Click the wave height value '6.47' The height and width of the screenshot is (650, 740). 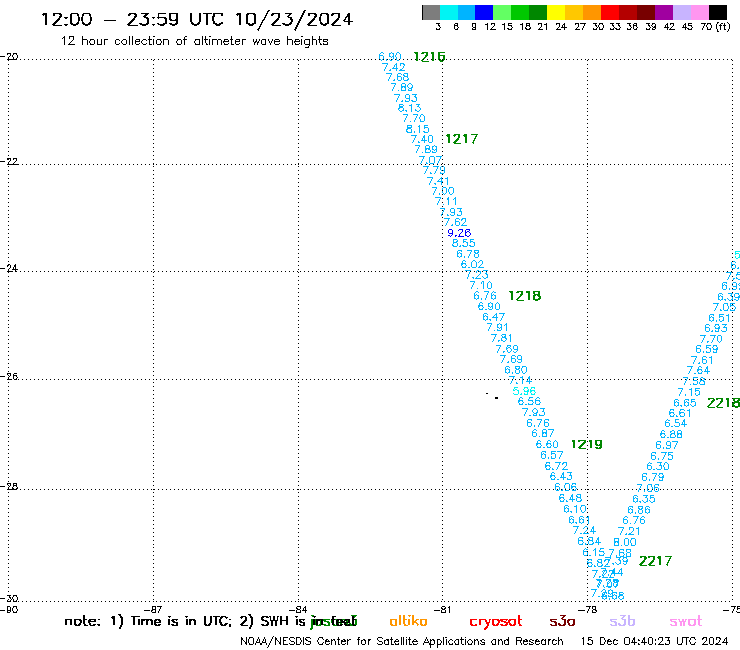(x=494, y=317)
